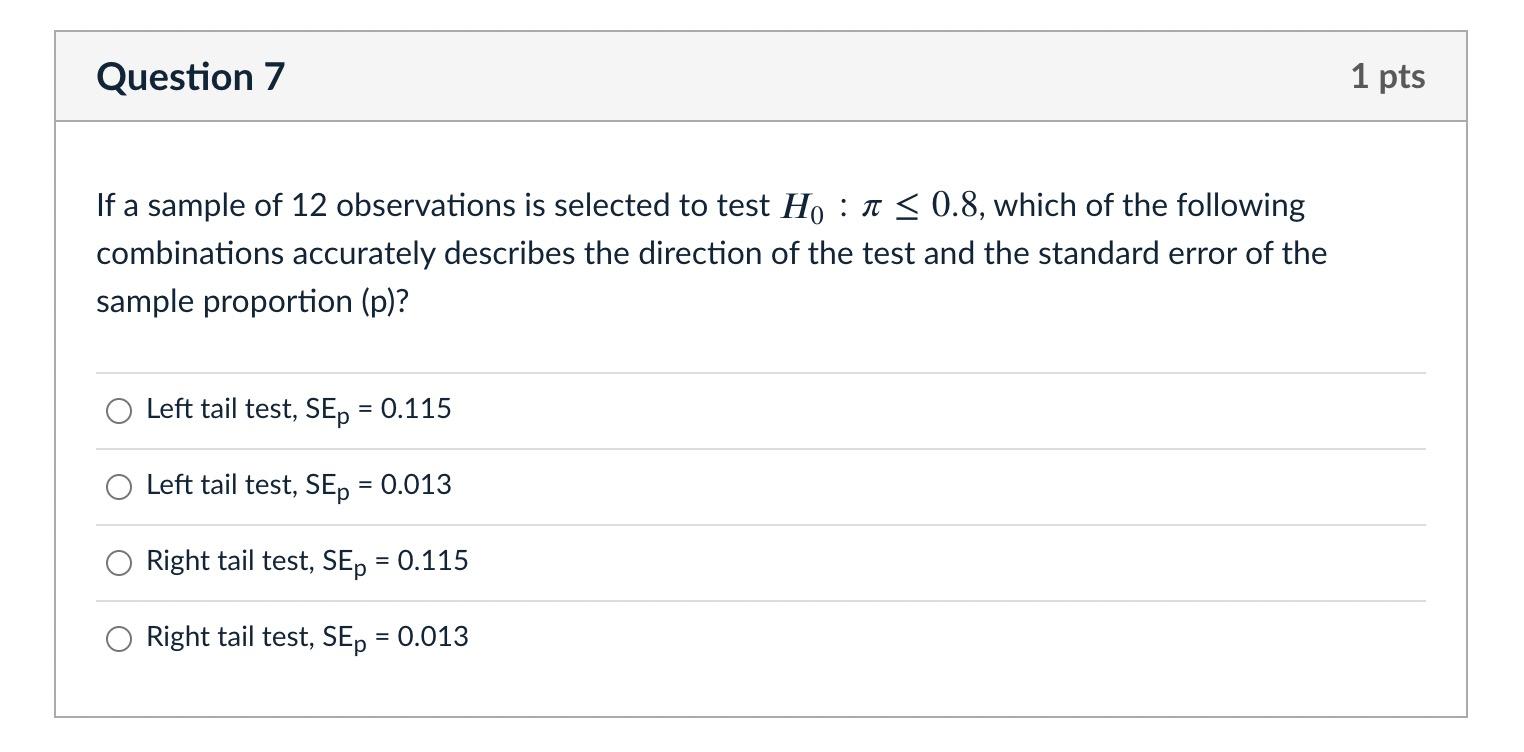Image resolution: width=1524 pixels, height=752 pixels.
Task: Click the Question 7 heading
Action: point(191,77)
